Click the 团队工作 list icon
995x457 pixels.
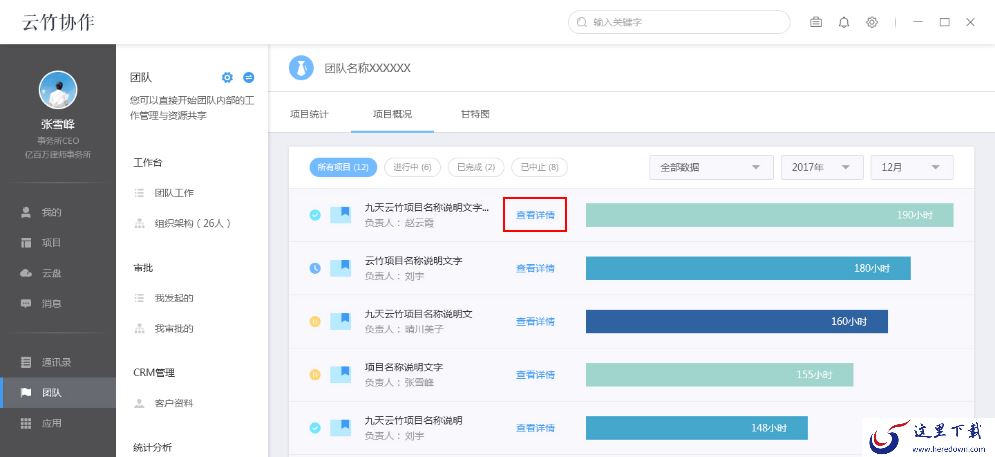[139, 193]
